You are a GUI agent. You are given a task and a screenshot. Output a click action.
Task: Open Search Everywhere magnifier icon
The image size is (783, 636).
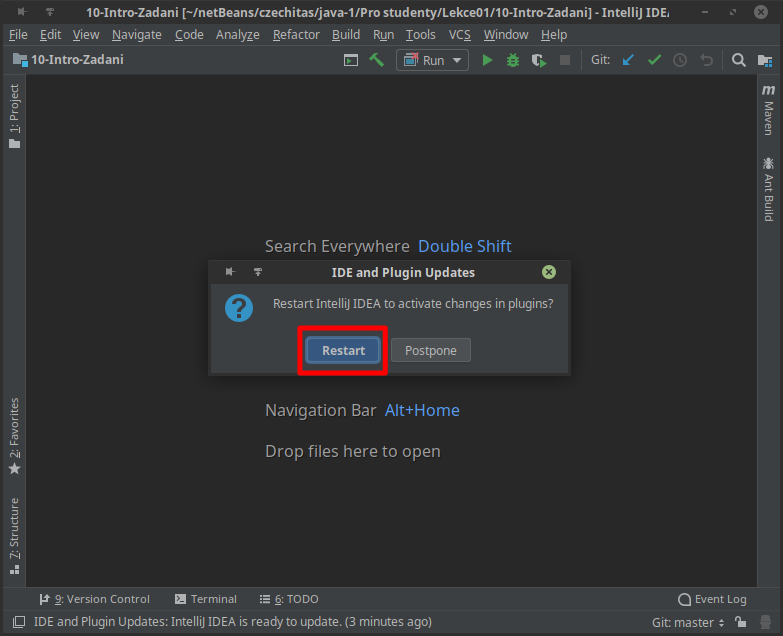[738, 60]
